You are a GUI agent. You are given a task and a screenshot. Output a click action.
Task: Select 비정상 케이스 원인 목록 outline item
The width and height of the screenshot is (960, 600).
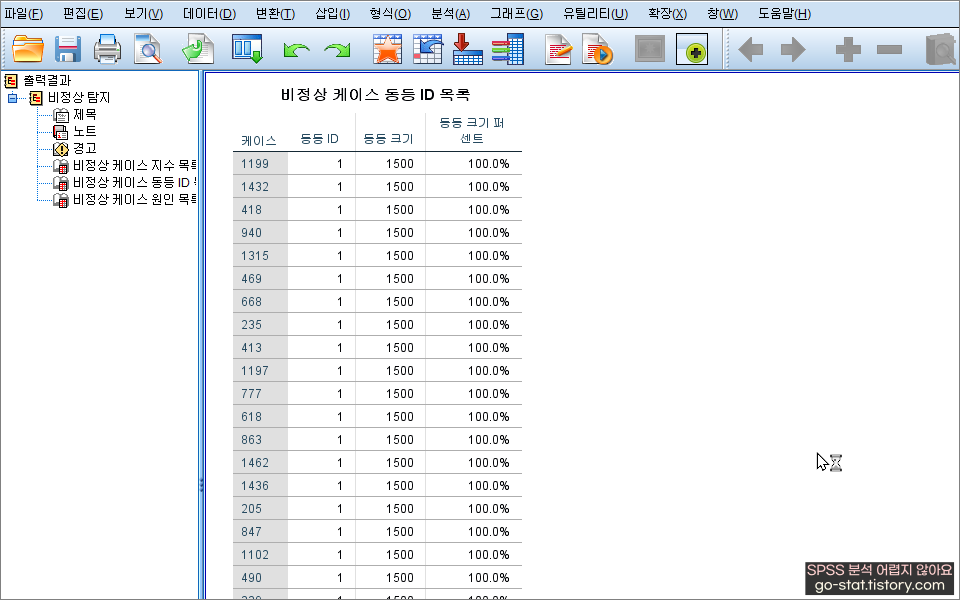[x=135, y=200]
